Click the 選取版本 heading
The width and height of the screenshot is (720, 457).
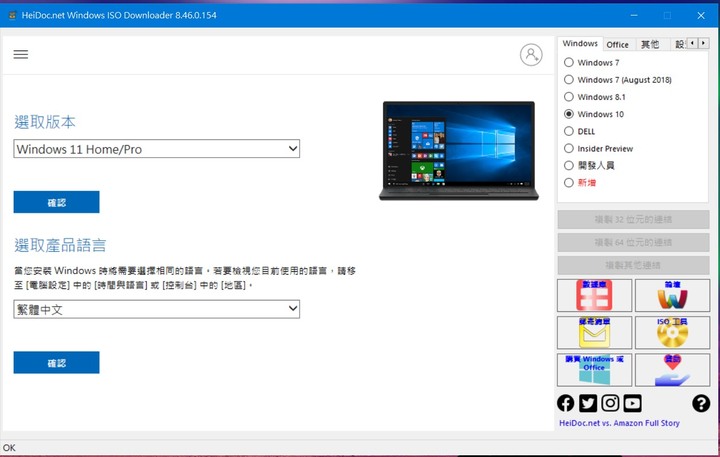coord(45,122)
